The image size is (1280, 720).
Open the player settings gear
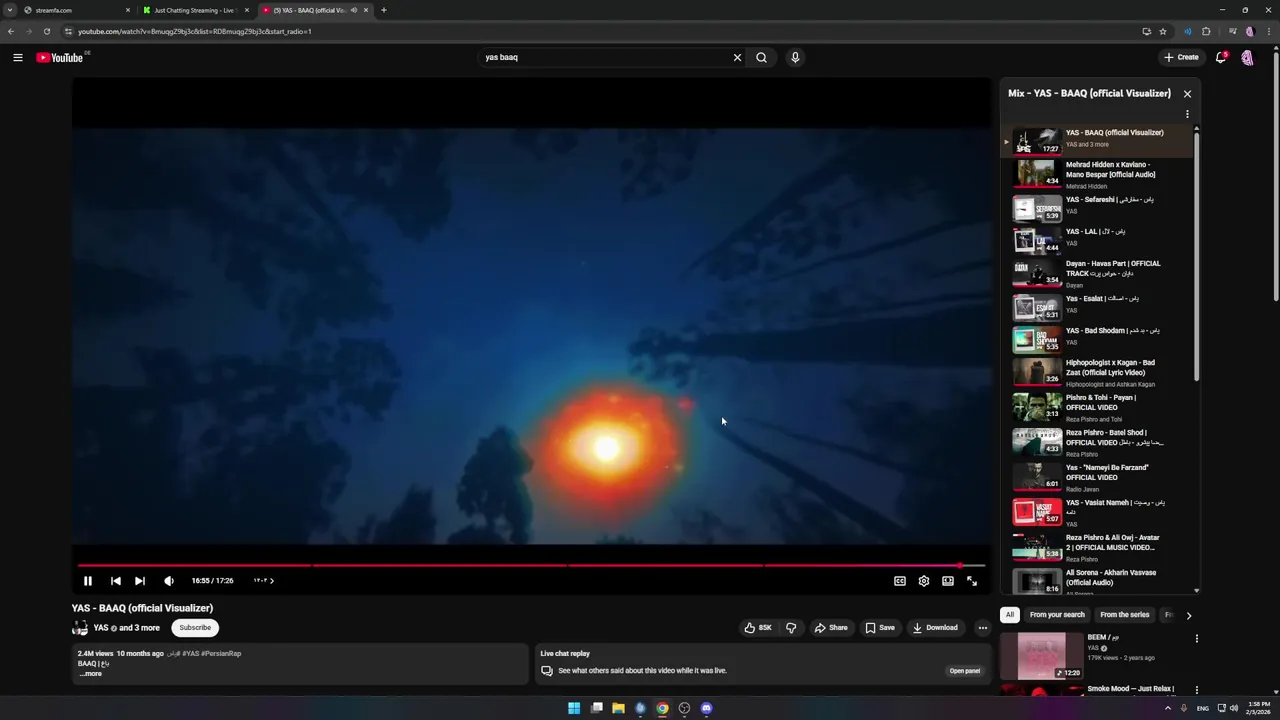(924, 581)
